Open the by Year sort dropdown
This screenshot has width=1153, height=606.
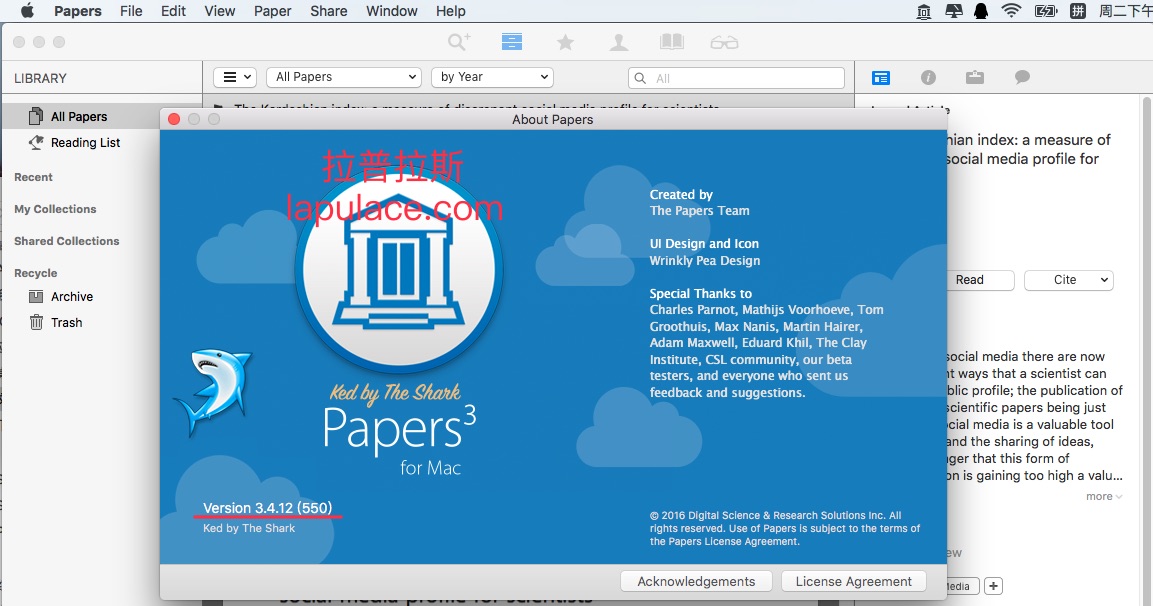493,77
